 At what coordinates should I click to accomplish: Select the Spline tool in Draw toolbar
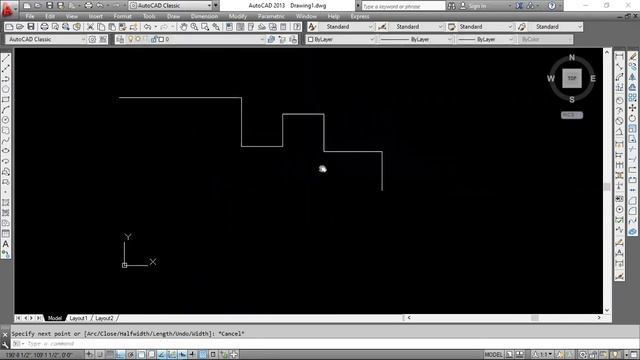(x=6, y=140)
